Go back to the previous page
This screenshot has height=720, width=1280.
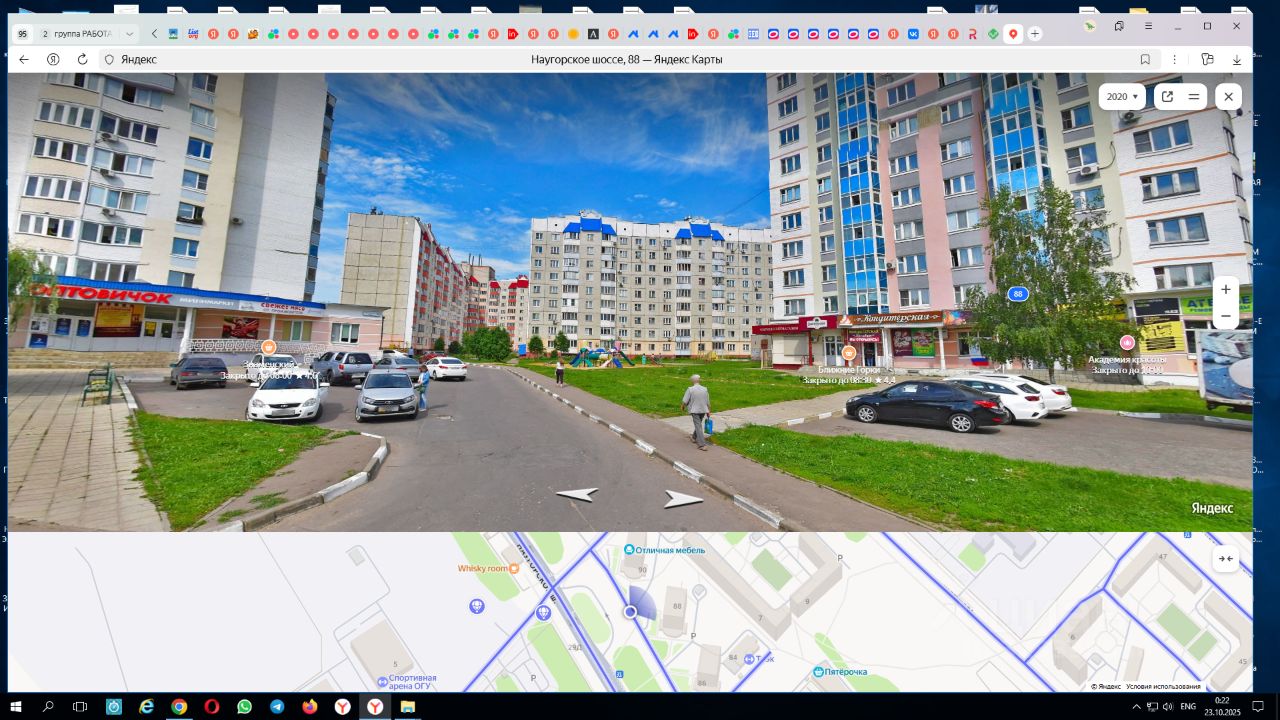pos(24,60)
